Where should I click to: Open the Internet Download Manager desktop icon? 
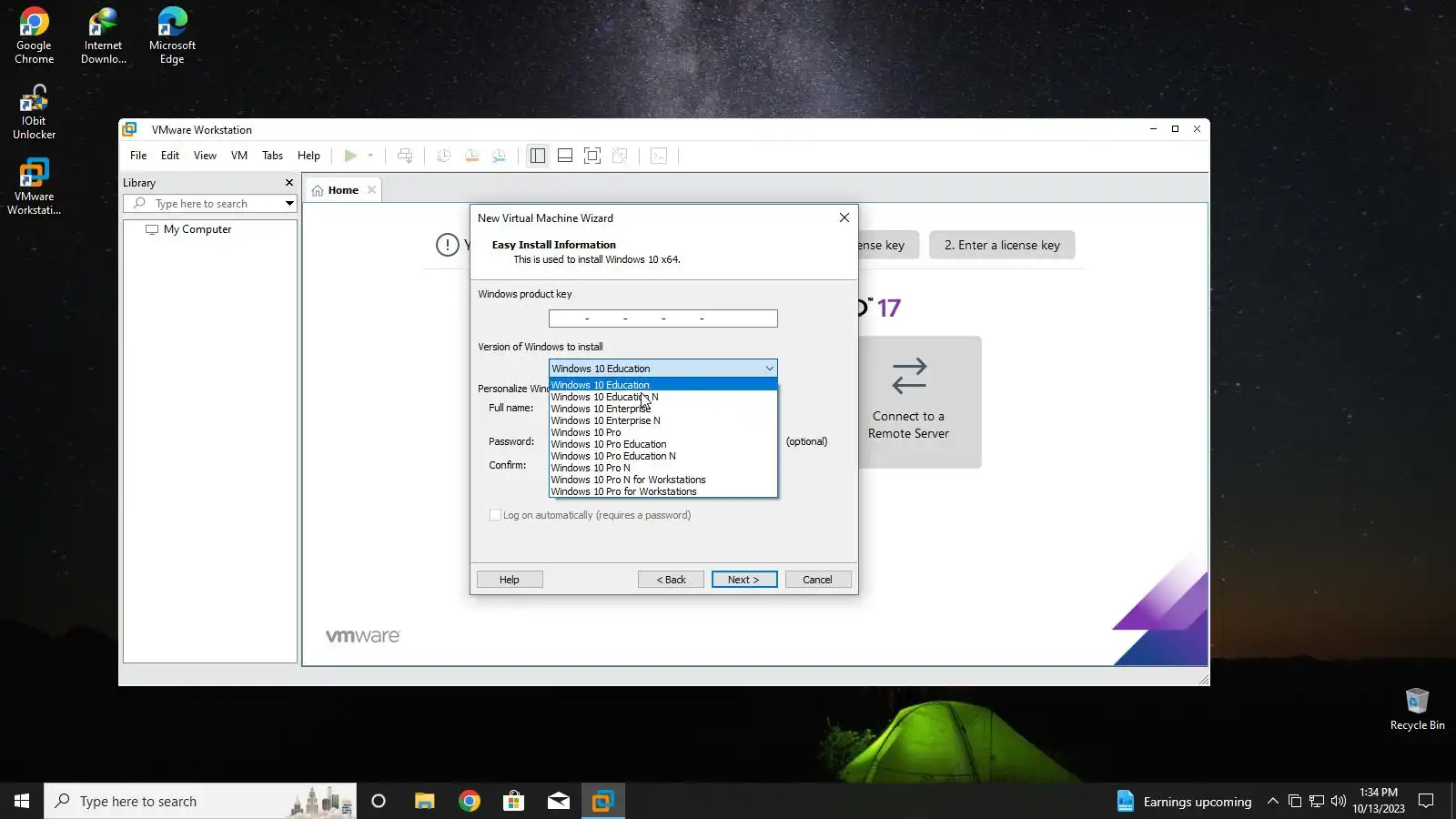[103, 36]
